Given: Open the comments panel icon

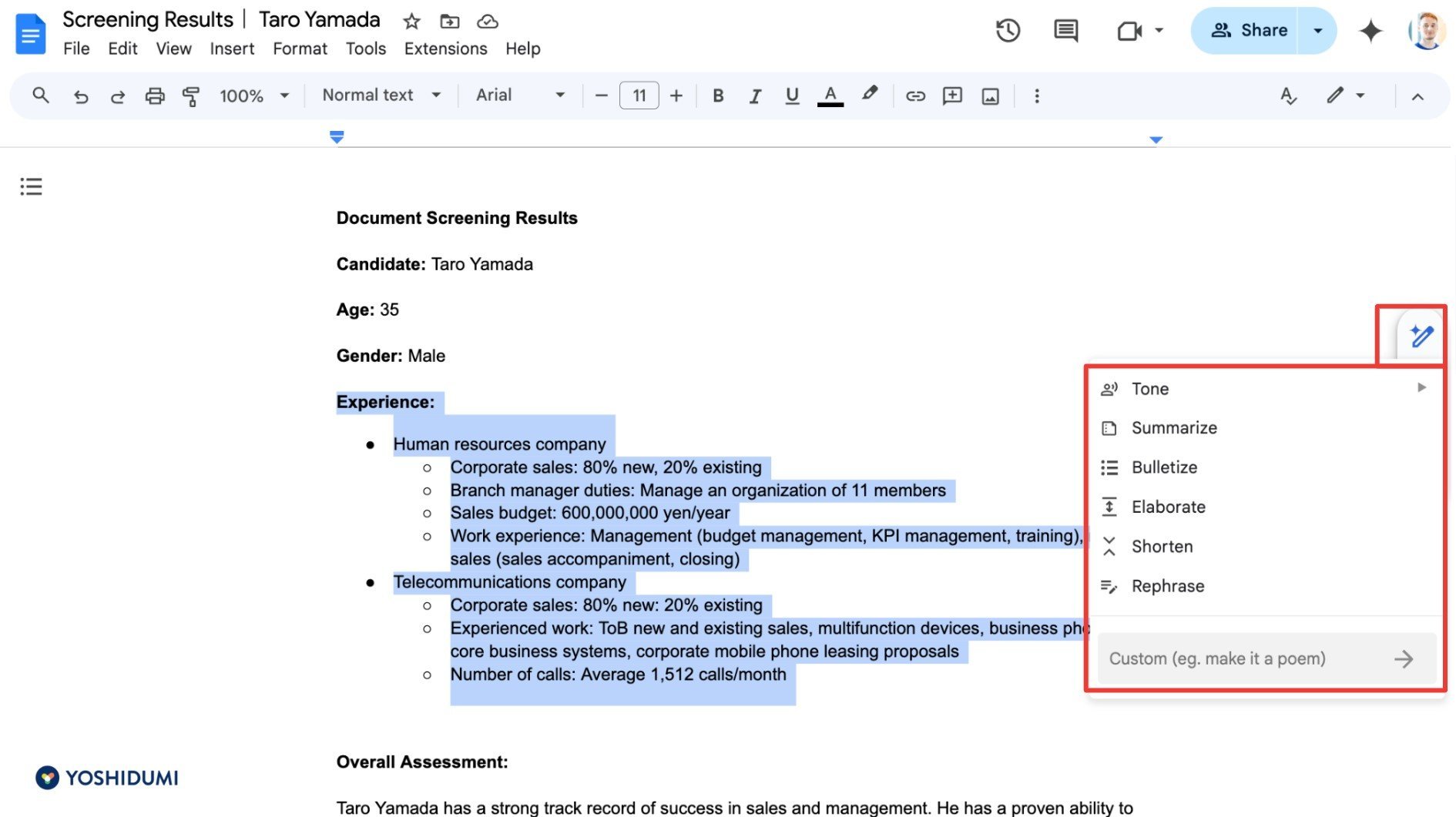Looking at the screenshot, I should tap(1065, 31).
